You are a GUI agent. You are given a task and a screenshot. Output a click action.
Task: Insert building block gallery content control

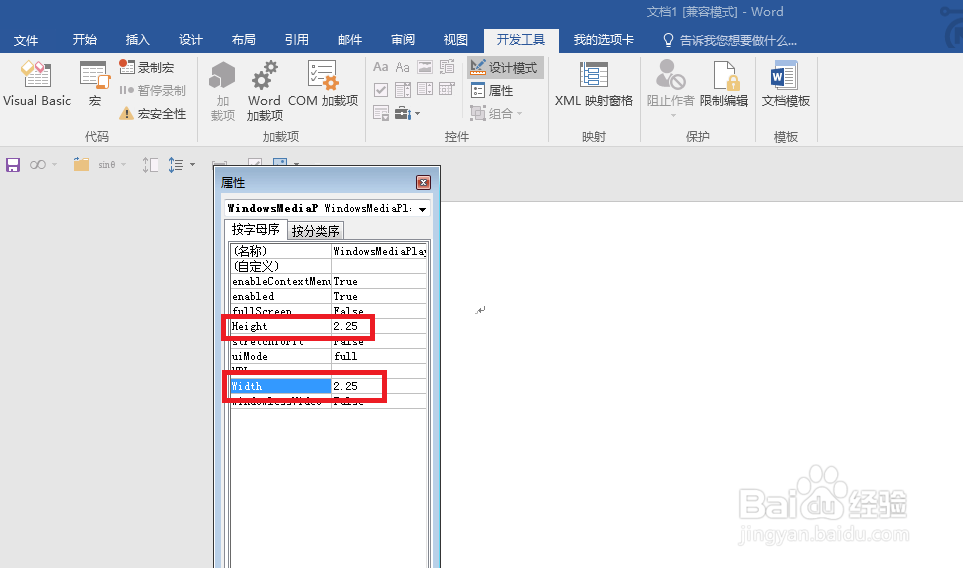point(447,67)
